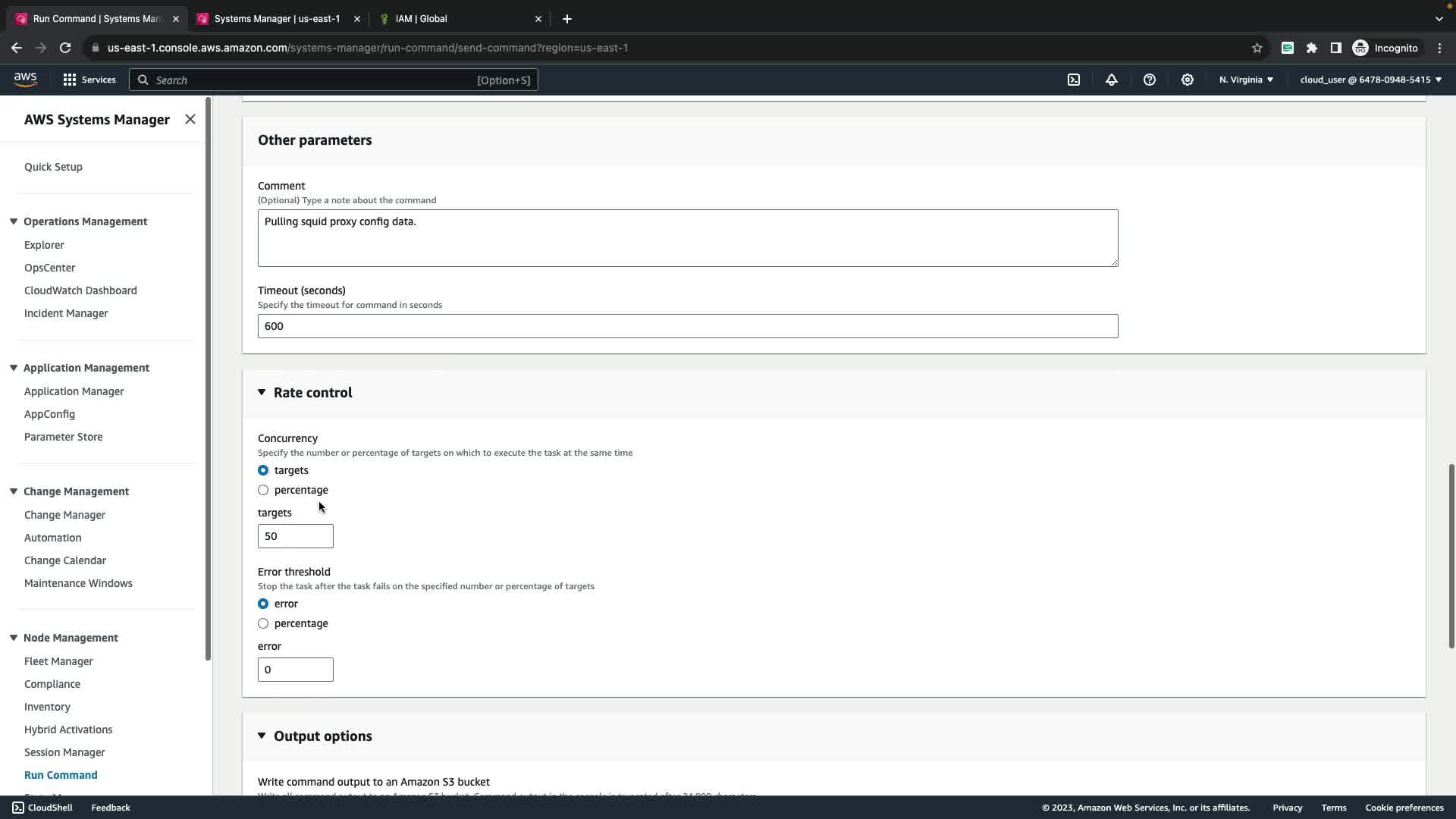The width and height of the screenshot is (1456, 819).
Task: Select the error radio option
Action: 263,604
